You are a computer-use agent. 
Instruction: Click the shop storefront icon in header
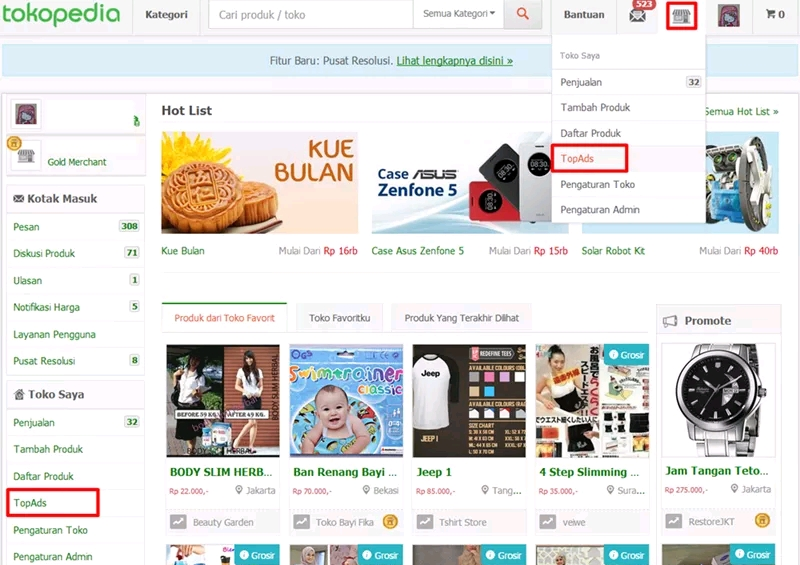pyautogui.click(x=682, y=16)
